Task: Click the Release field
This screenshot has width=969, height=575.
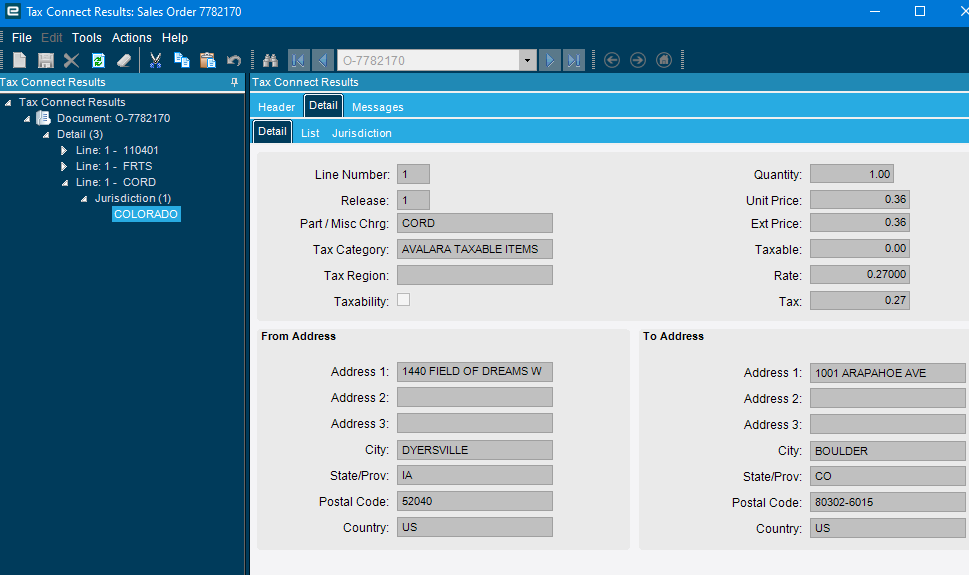Action: tap(413, 200)
